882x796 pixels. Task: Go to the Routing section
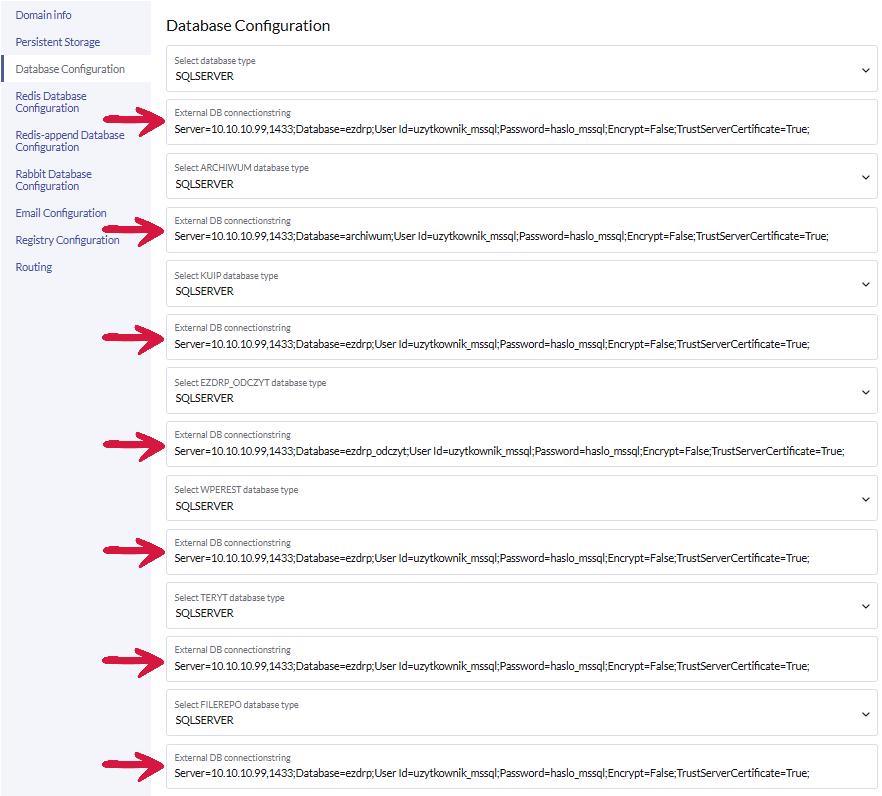point(34,267)
